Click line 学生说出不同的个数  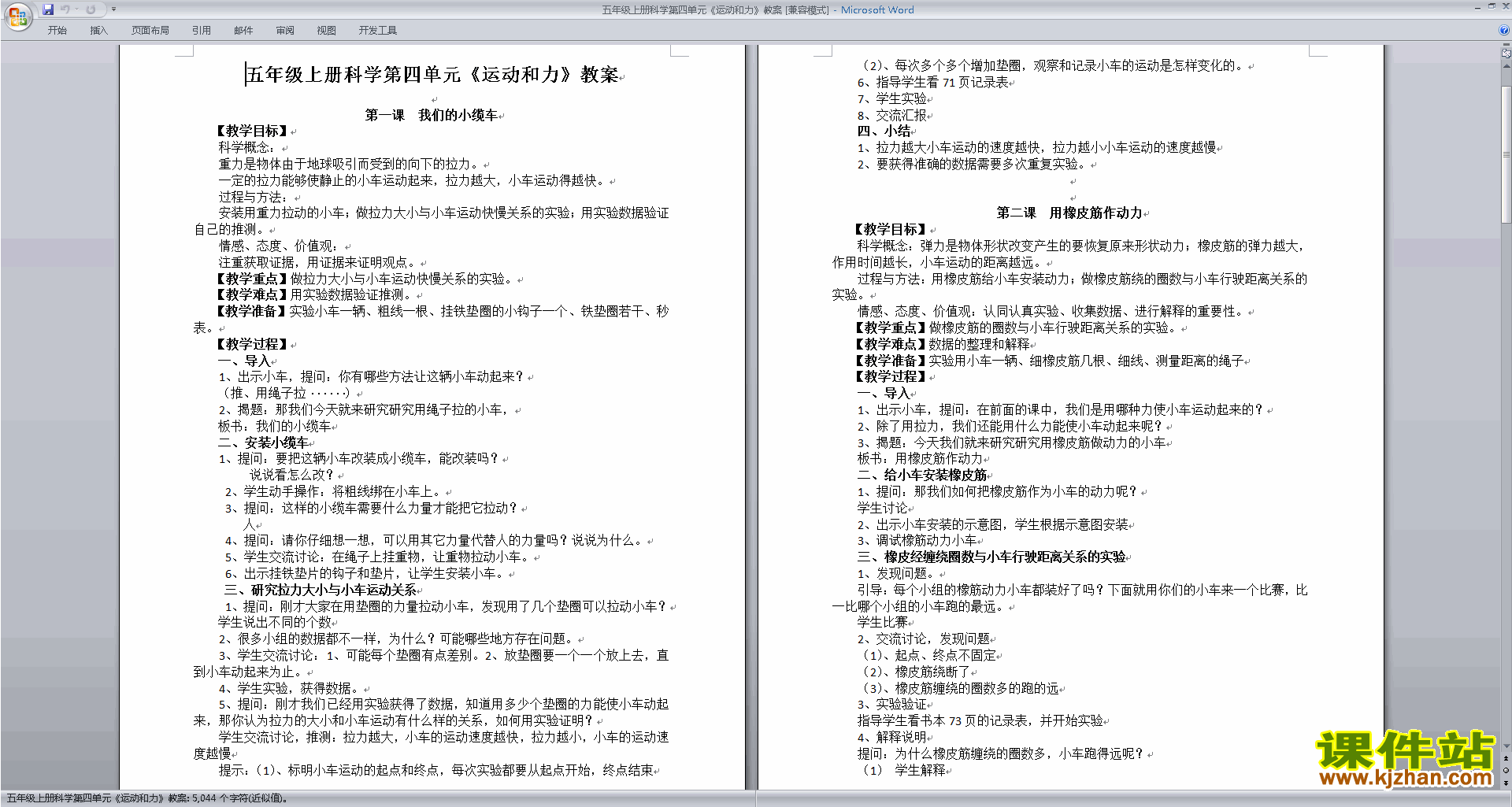(x=275, y=622)
